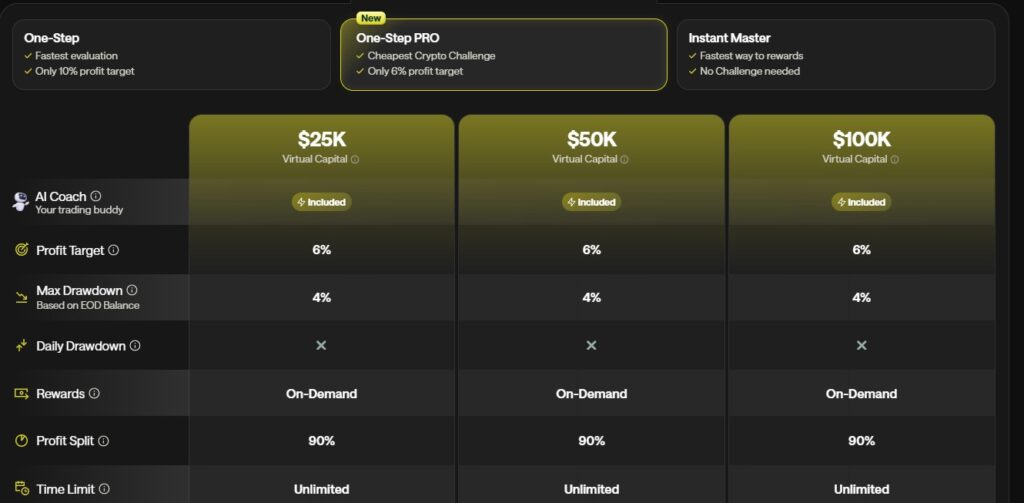The image size is (1024, 503).
Task: Select the $25K plan column header
Action: [x=321, y=145]
